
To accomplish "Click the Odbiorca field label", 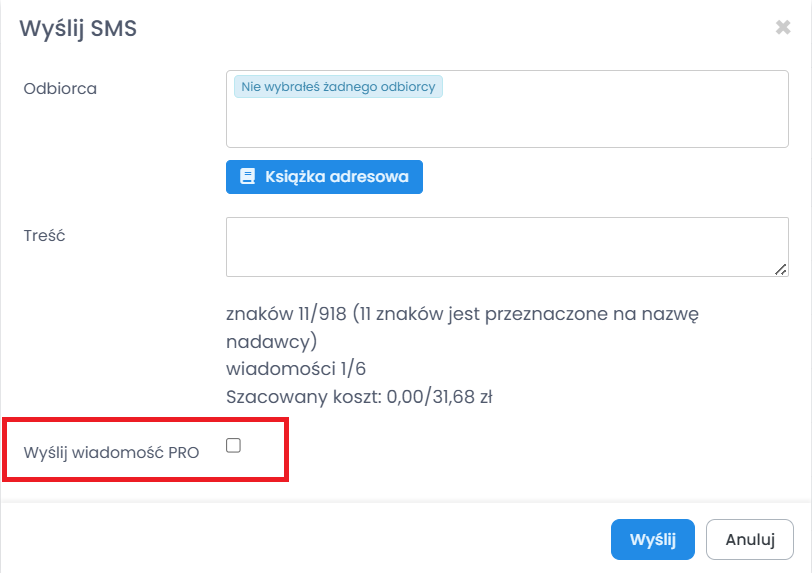I will tap(60, 88).
